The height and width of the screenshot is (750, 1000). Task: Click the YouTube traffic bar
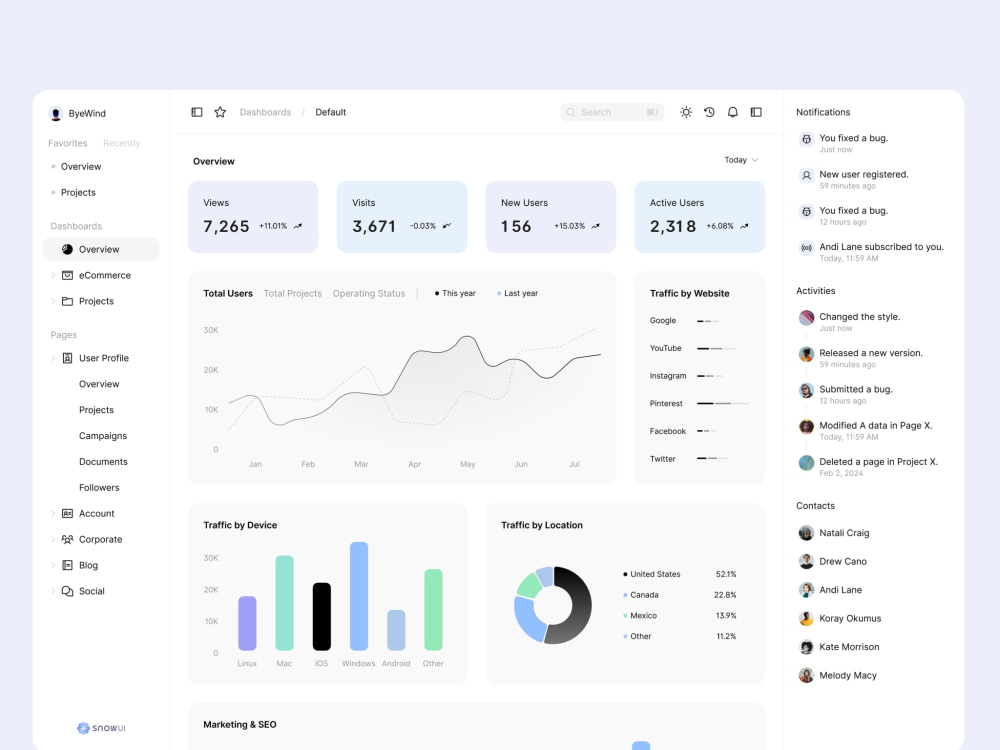click(716, 348)
